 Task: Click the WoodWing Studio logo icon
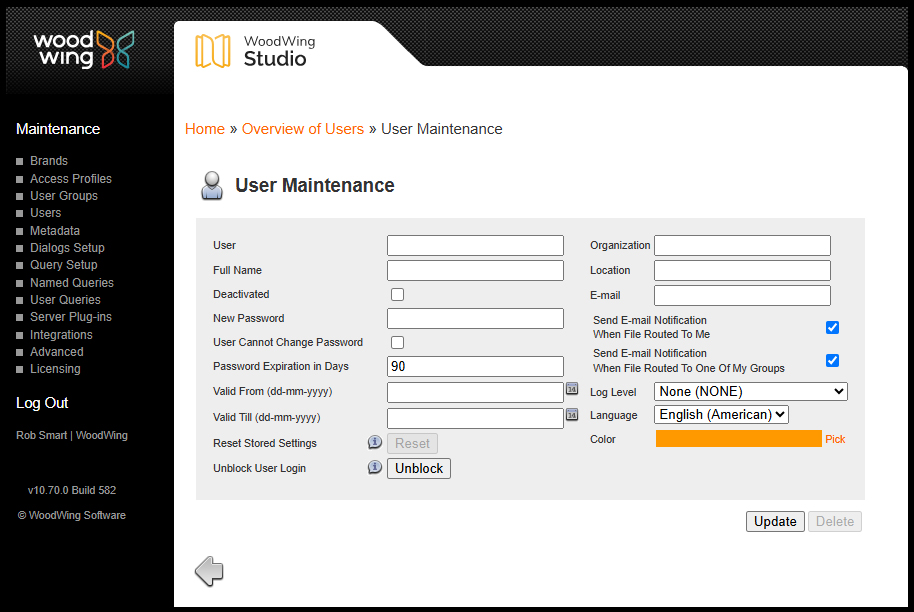coord(212,51)
